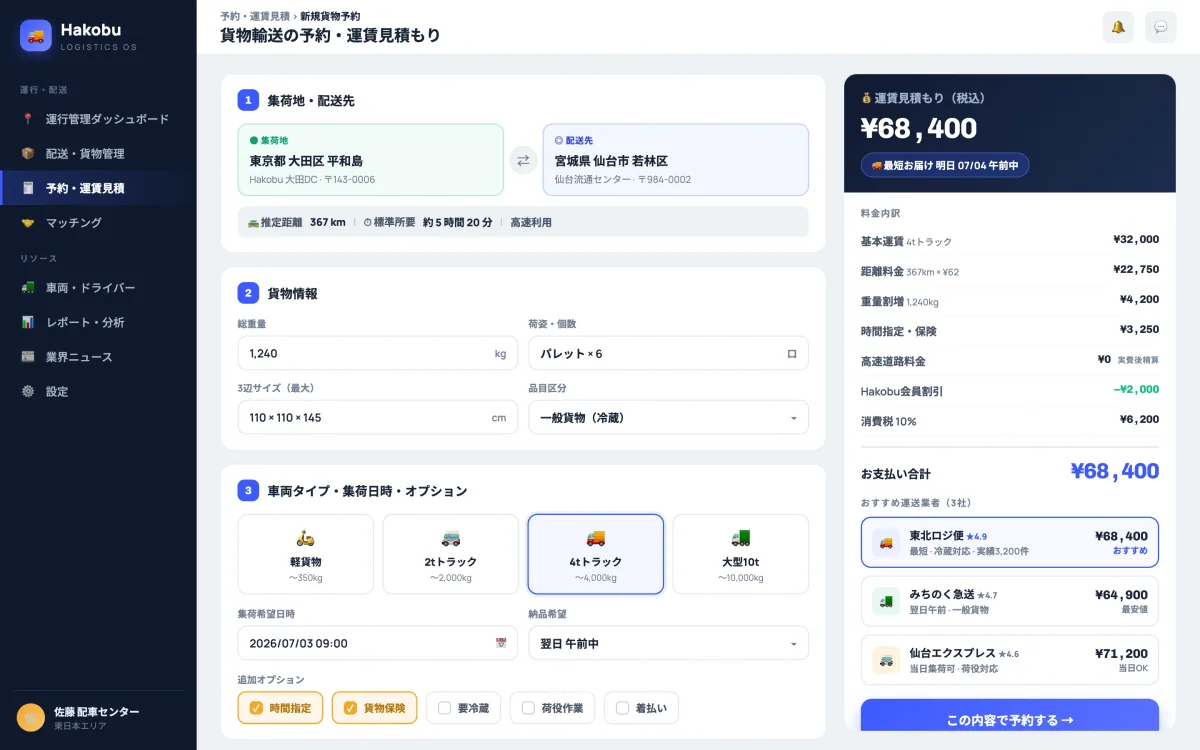Select the 2tトラック vehicle type card
Image resolution: width=1200 pixels, height=750 pixels.
[x=451, y=554]
